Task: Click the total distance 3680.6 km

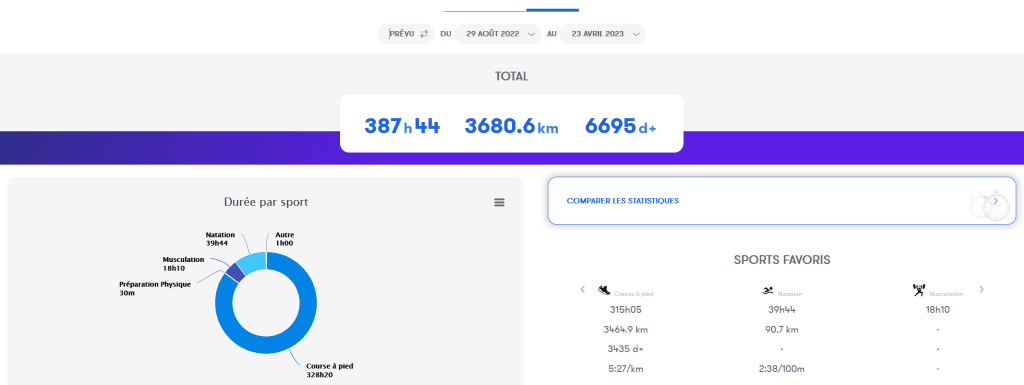Action: (511, 126)
